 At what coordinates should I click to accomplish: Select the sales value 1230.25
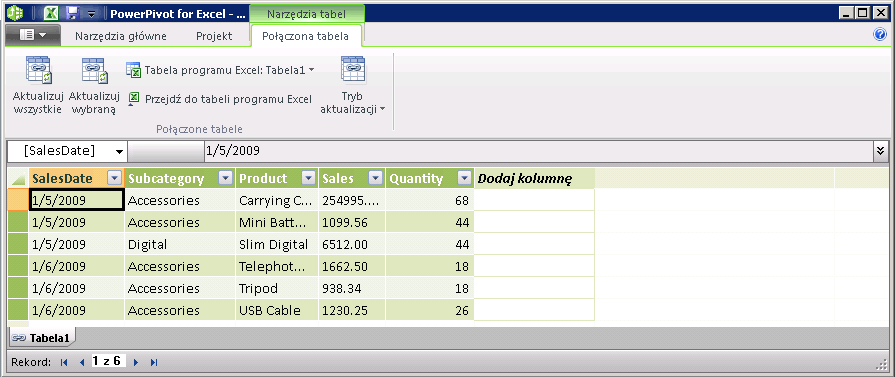click(x=352, y=311)
